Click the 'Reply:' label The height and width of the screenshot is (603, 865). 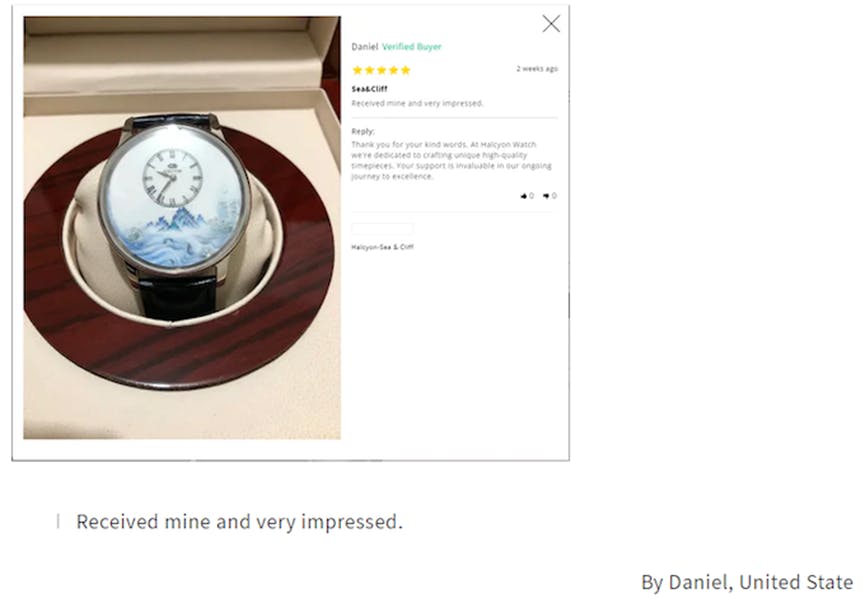(363, 131)
